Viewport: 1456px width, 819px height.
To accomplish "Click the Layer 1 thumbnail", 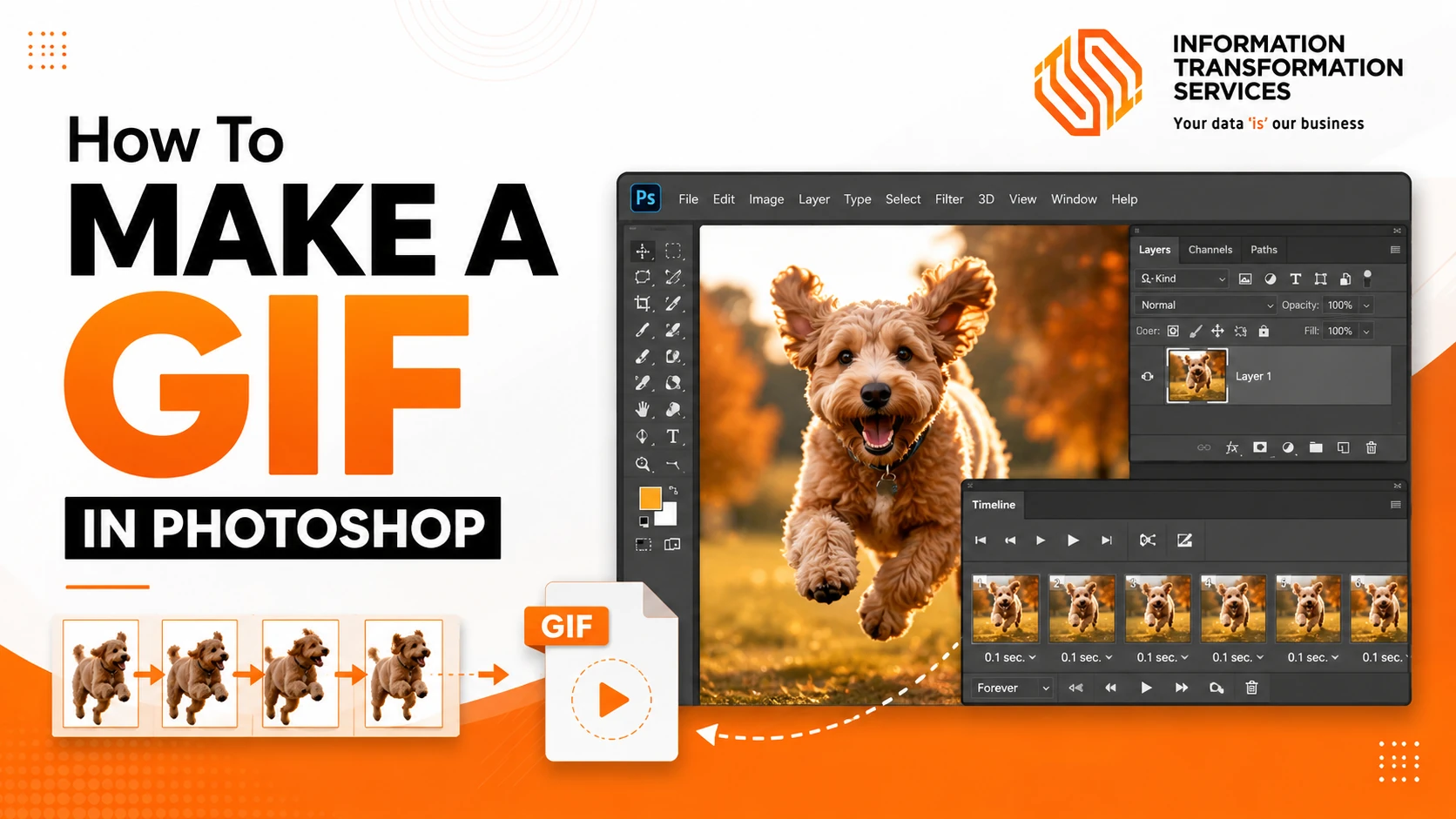I will [x=1196, y=376].
